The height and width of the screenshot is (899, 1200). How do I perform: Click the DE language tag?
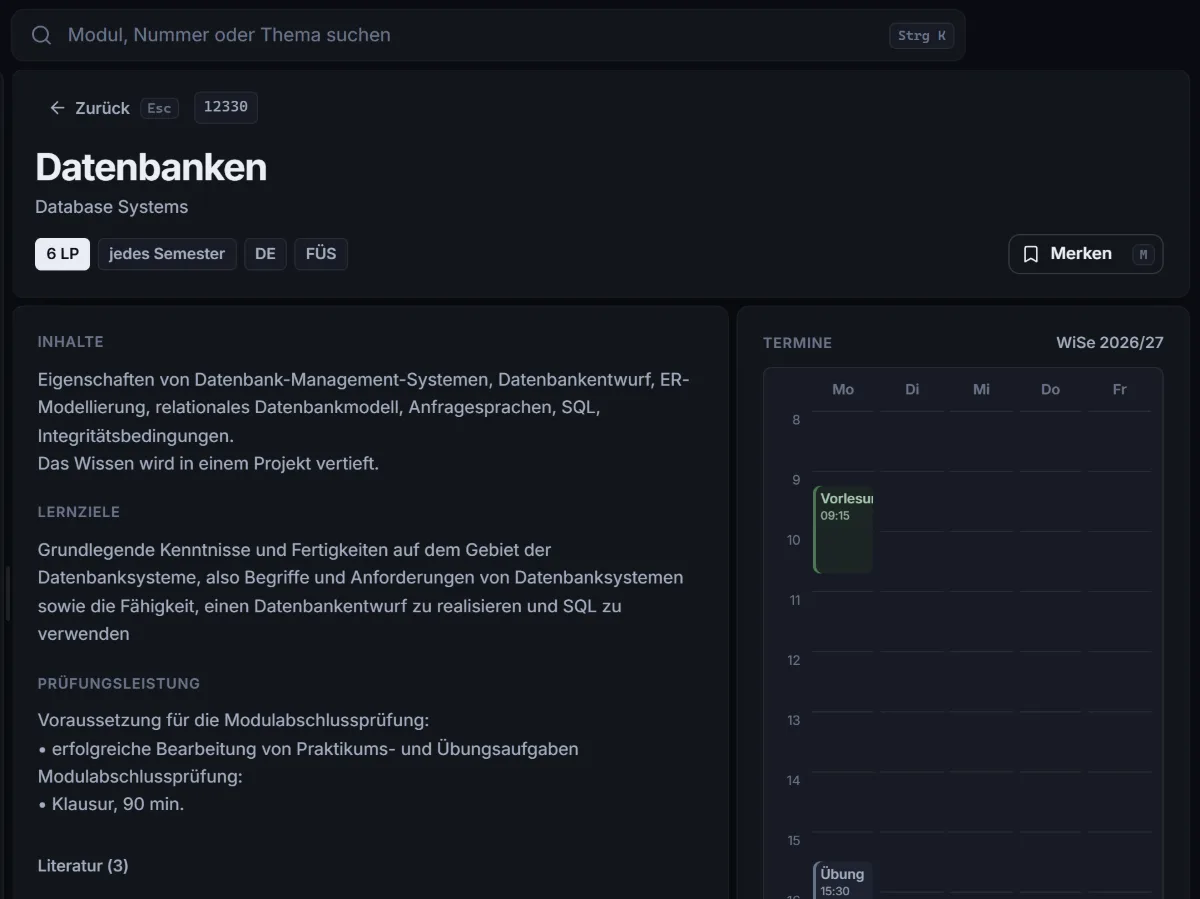265,254
